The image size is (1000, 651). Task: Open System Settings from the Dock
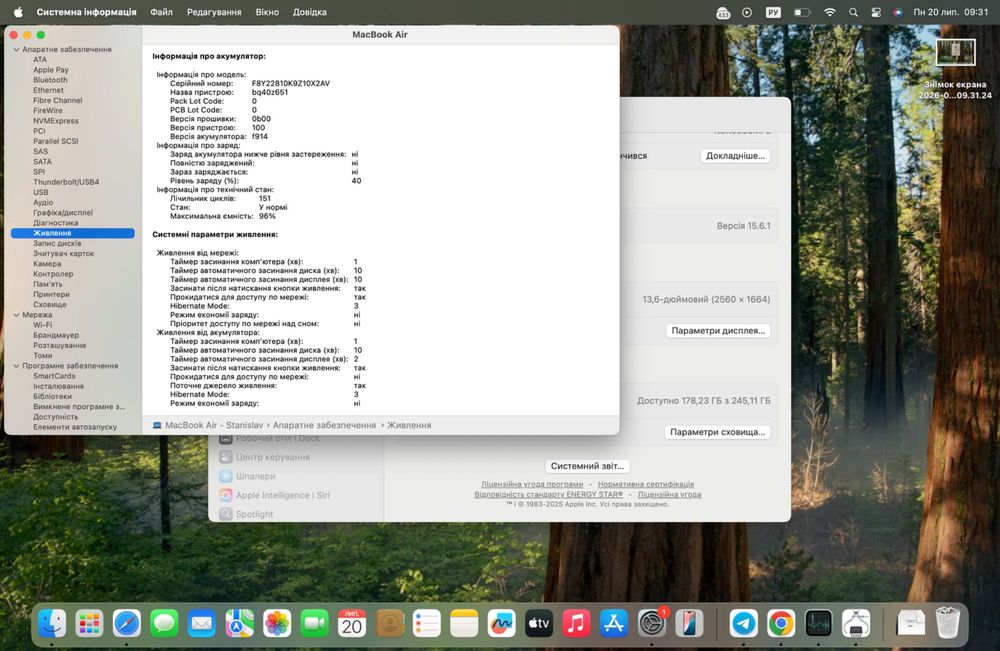click(652, 623)
